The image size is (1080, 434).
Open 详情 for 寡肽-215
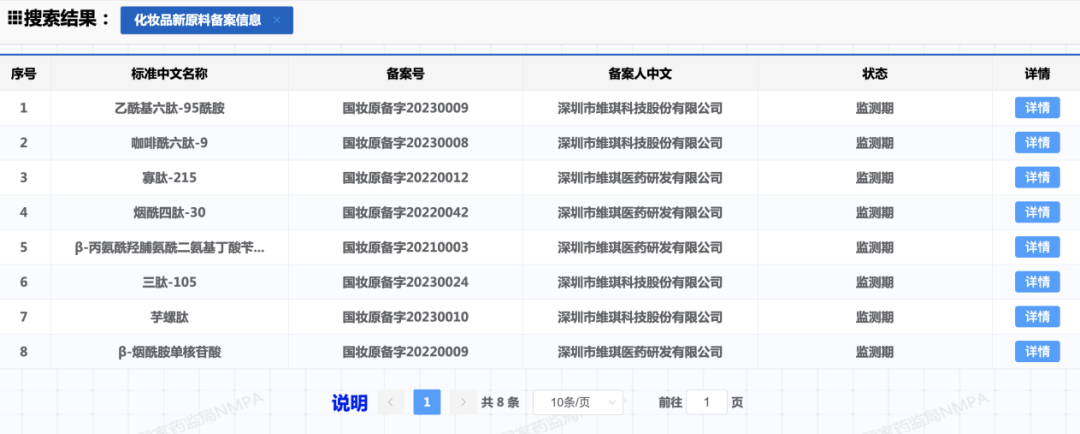(x=1037, y=177)
